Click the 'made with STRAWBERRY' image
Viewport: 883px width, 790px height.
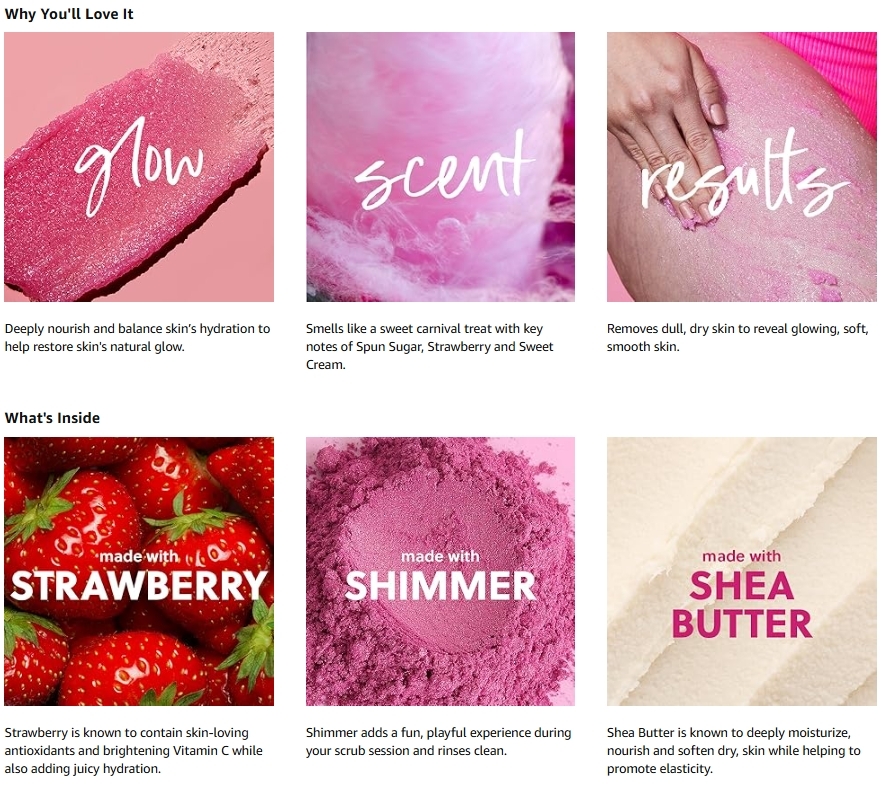(x=139, y=571)
